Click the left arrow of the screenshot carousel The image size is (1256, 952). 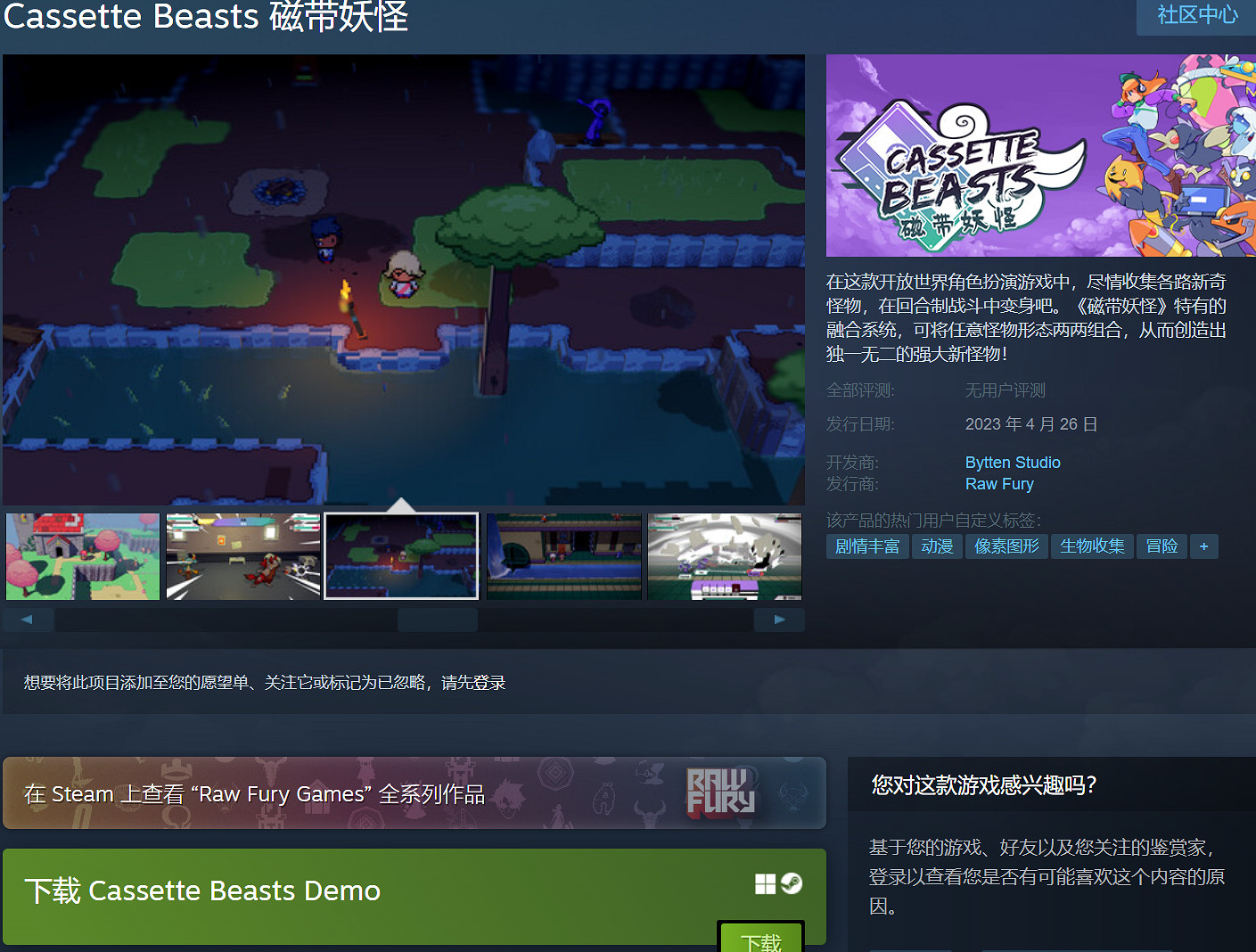pyautogui.click(x=27, y=619)
